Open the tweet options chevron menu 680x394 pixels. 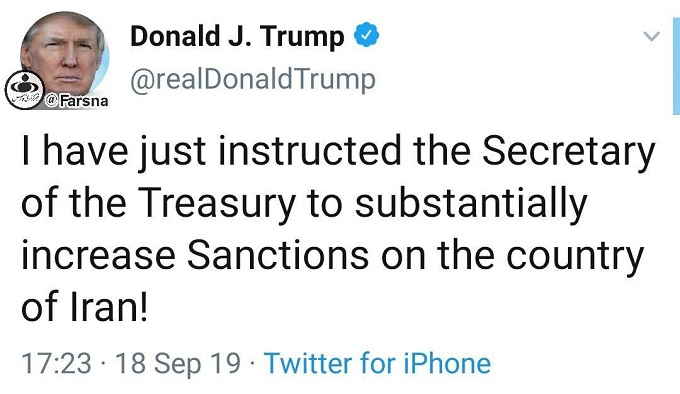coord(651,36)
